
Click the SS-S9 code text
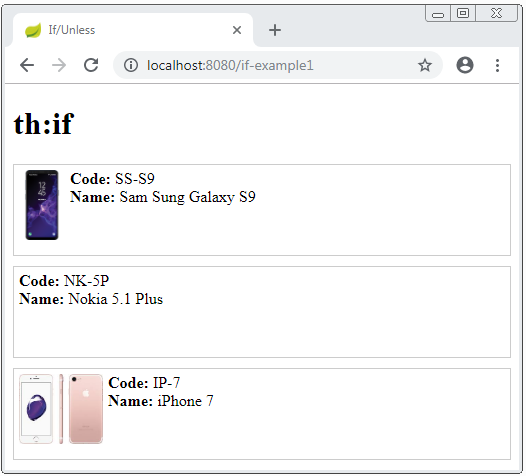(x=135, y=179)
